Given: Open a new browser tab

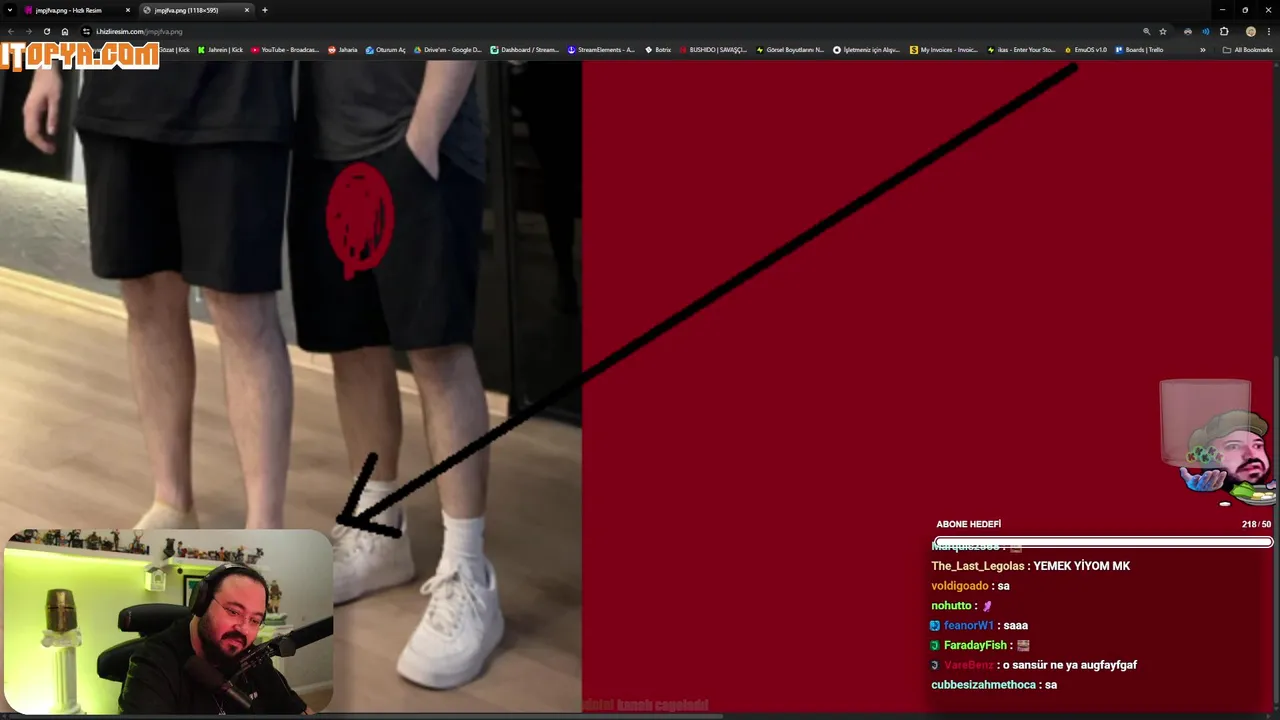Looking at the screenshot, I should 264,10.
